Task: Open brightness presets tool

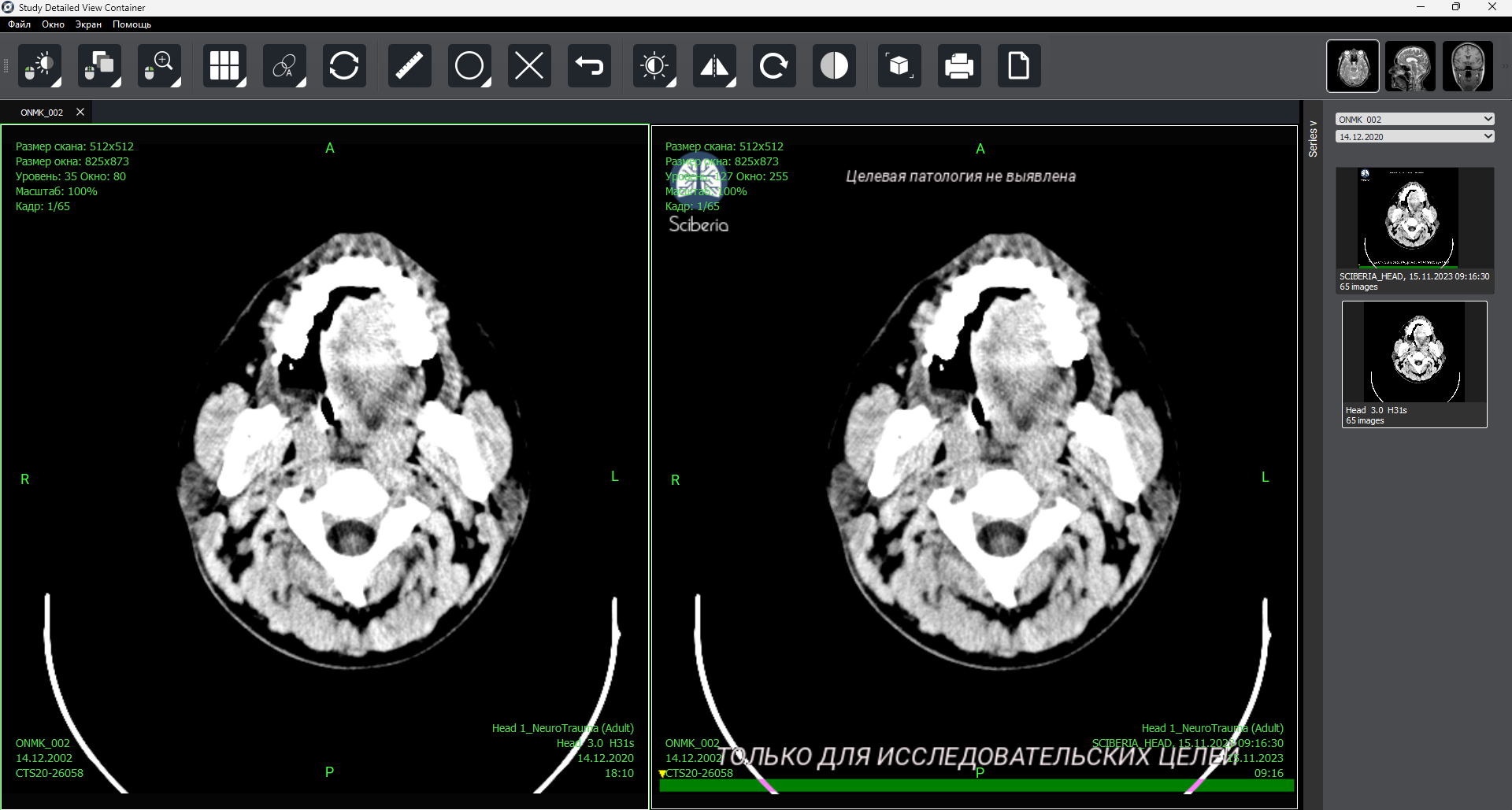Action: pyautogui.click(x=654, y=66)
